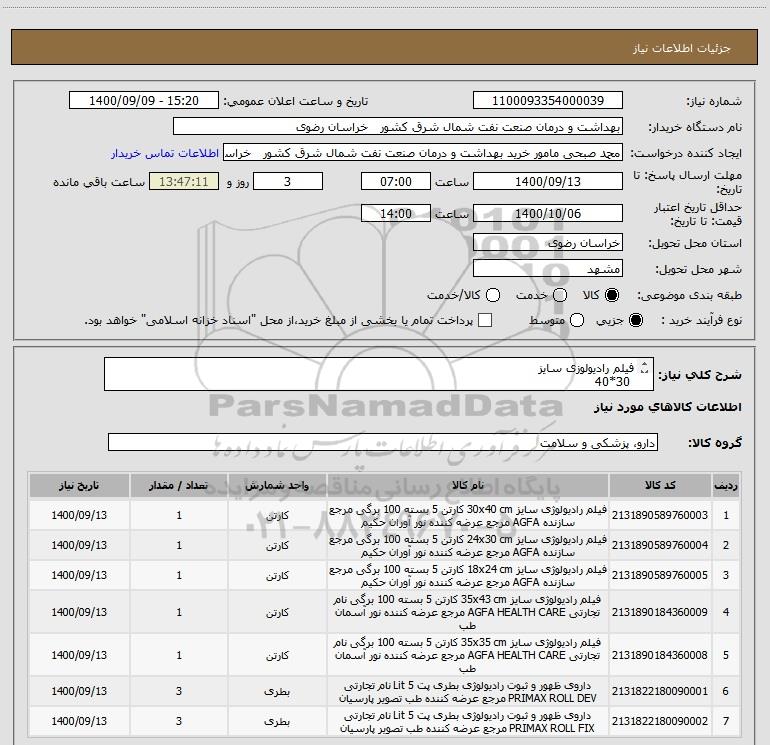Click product code 2131890589760003
Viewport: 770px width, 745px height.
[660, 515]
